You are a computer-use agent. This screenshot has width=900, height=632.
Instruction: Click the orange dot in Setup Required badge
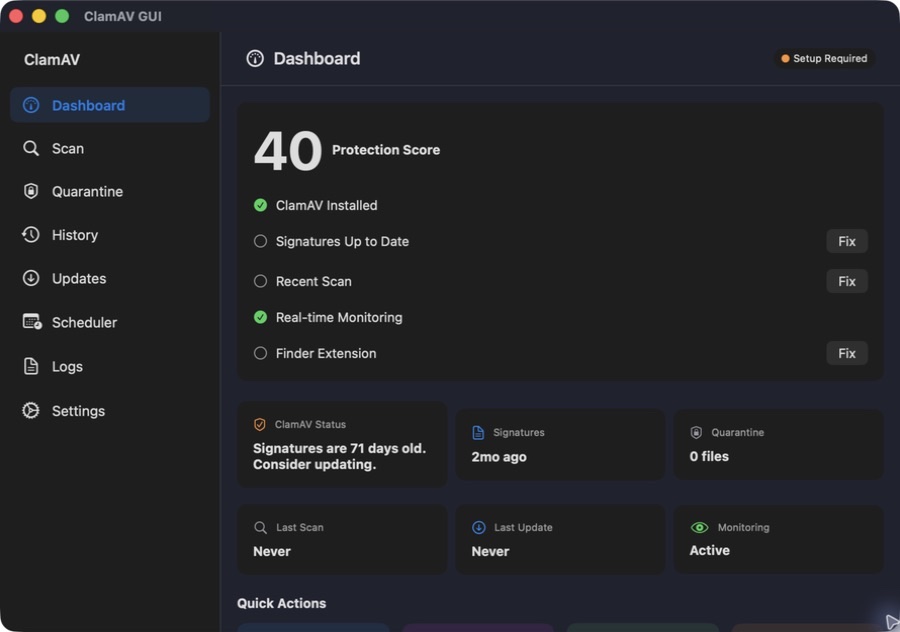pyautogui.click(x=785, y=59)
